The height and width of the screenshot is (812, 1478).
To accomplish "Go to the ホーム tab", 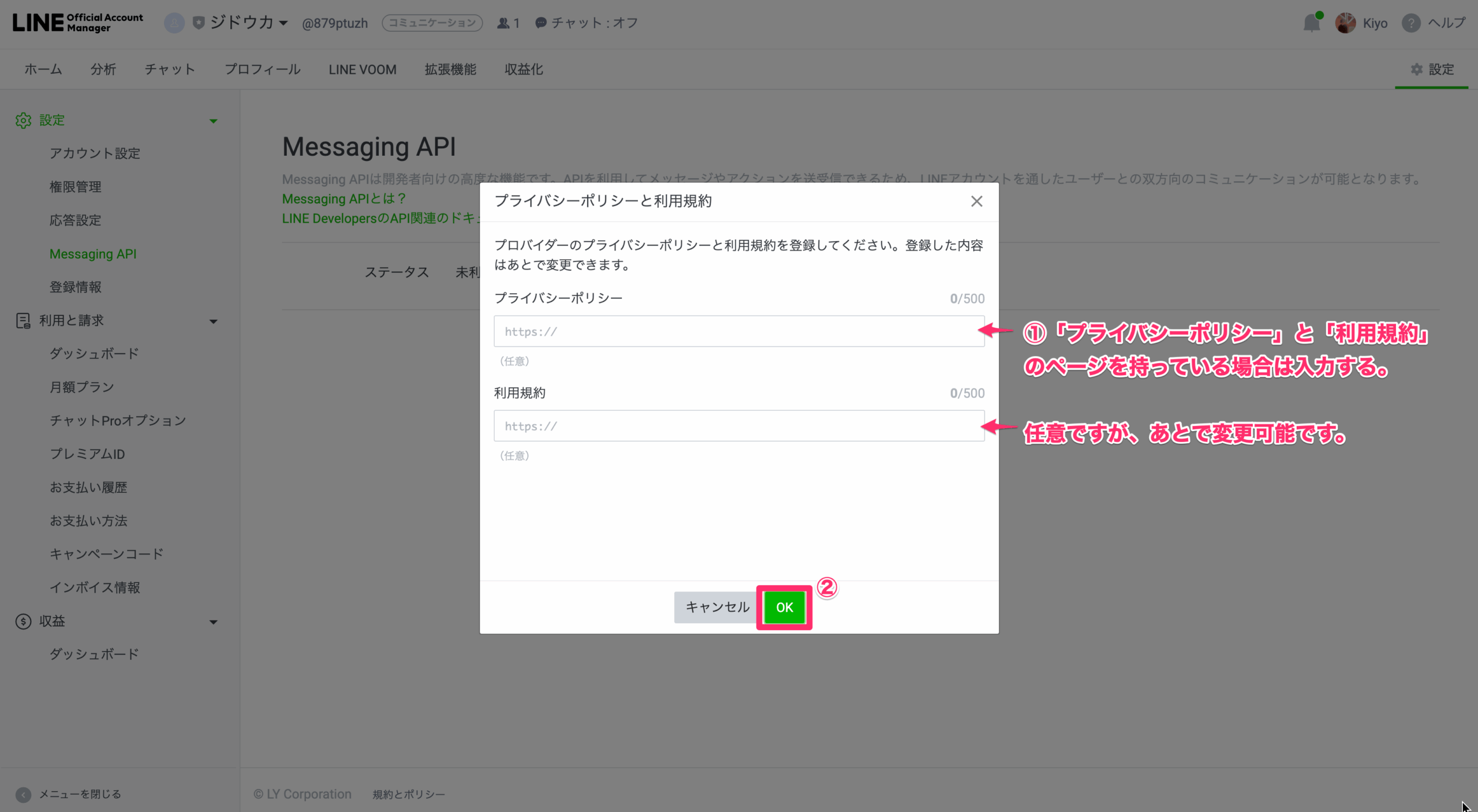I will tap(43, 69).
